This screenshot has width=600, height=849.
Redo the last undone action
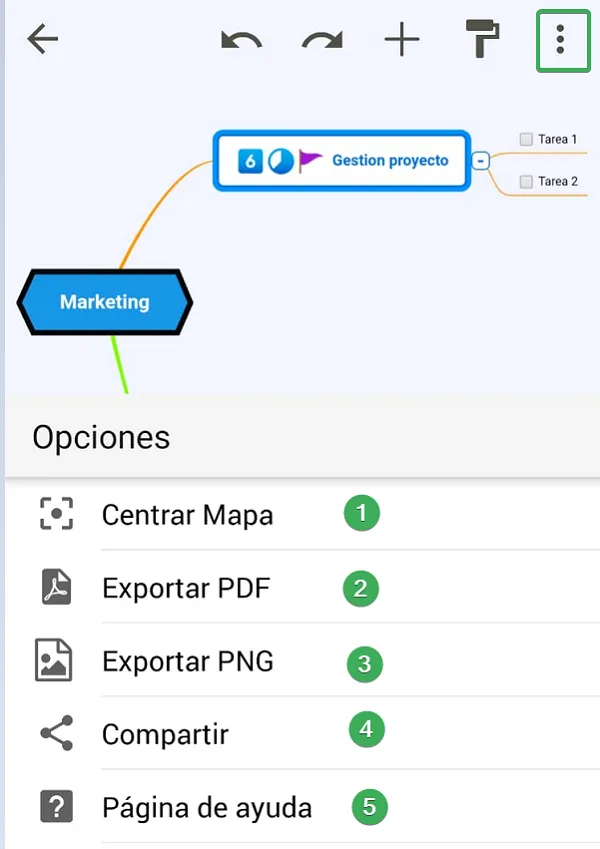pyautogui.click(x=323, y=41)
